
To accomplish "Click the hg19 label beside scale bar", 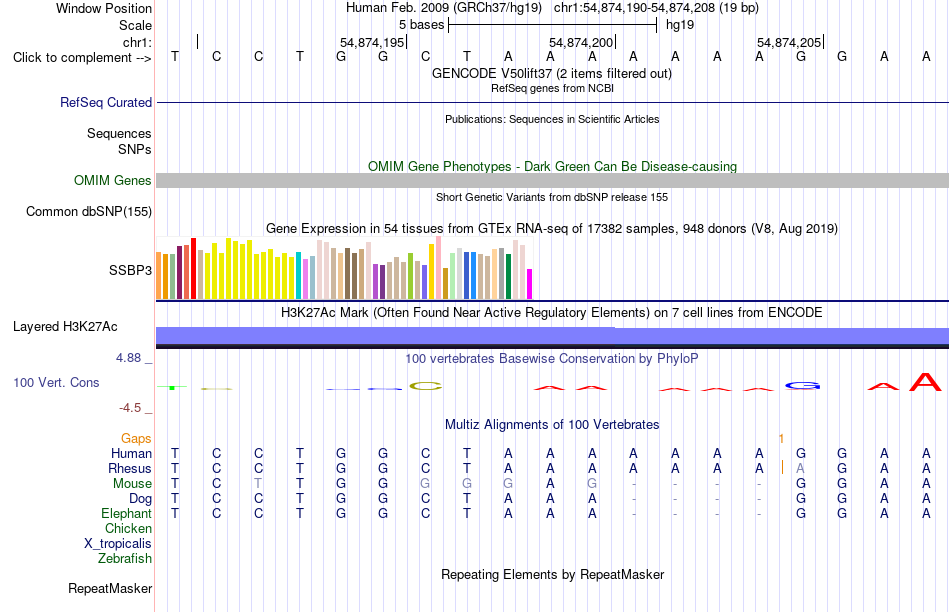I will click(680, 25).
